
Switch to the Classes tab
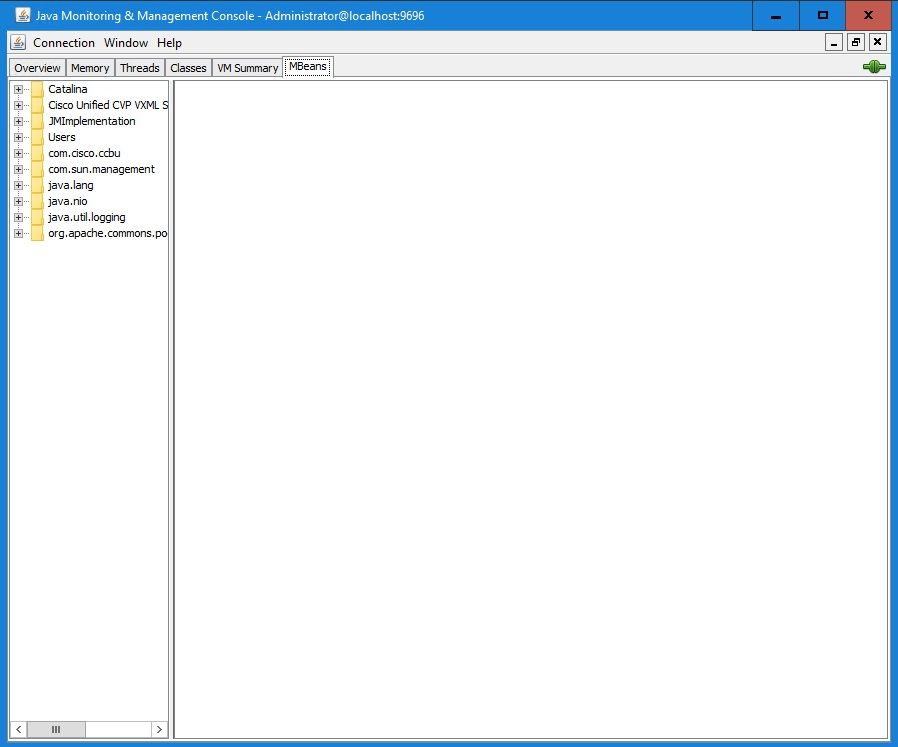click(x=188, y=68)
